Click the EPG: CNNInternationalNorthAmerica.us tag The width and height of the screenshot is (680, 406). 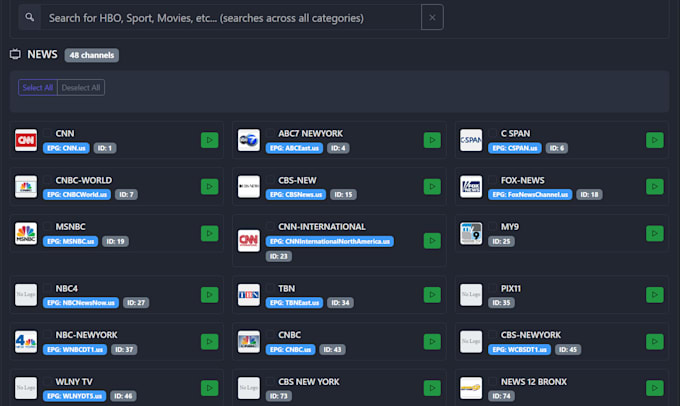[330, 241]
